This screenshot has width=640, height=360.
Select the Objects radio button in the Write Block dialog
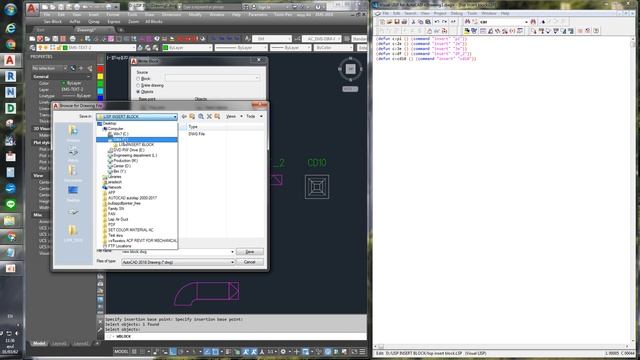[x=138, y=92]
